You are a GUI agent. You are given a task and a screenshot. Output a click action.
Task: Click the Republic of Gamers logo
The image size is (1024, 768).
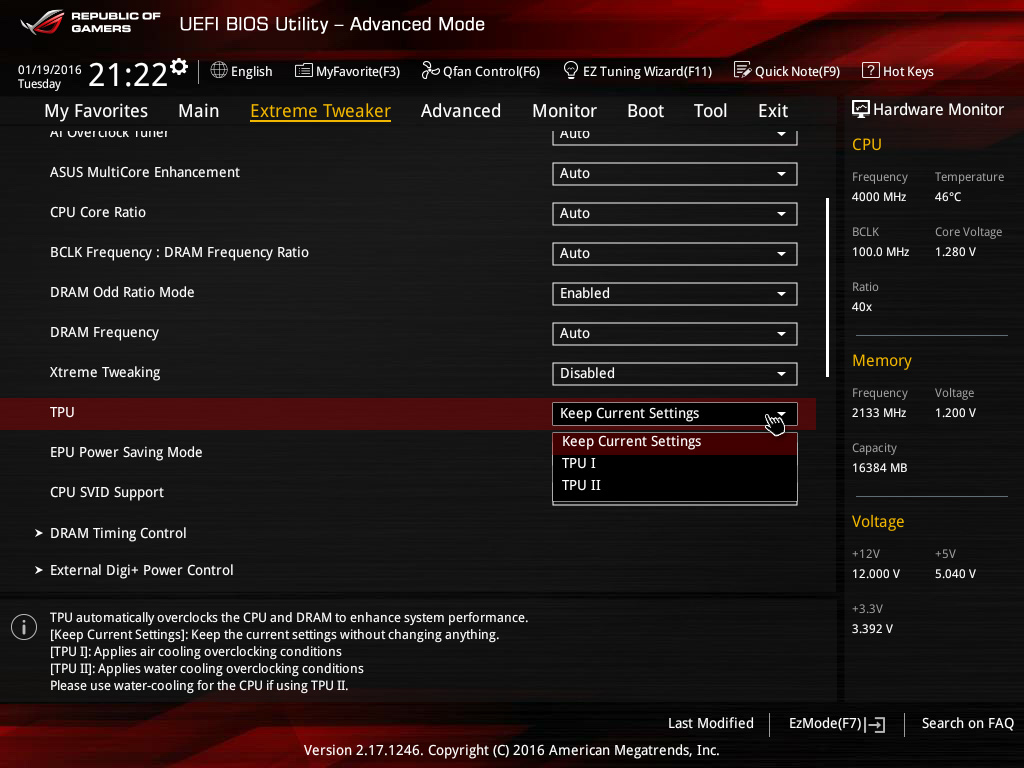coord(90,23)
